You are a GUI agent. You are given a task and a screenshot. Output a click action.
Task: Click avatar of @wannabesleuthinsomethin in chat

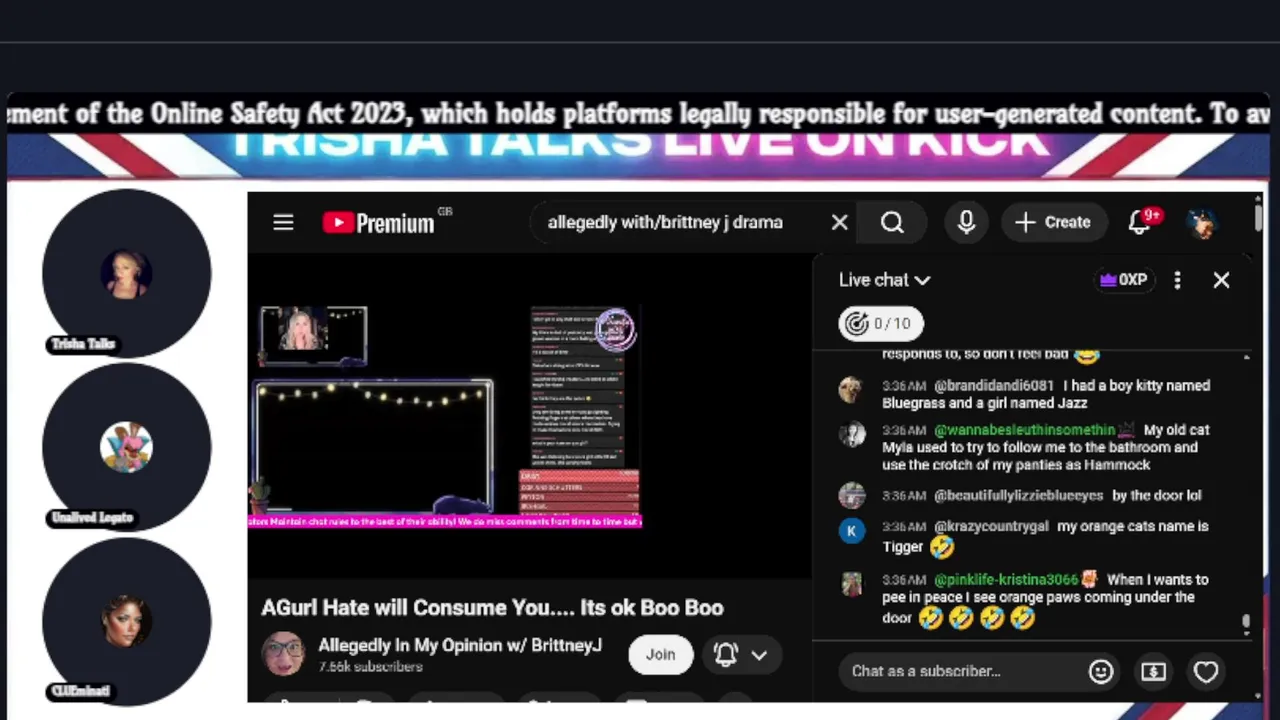851,434
